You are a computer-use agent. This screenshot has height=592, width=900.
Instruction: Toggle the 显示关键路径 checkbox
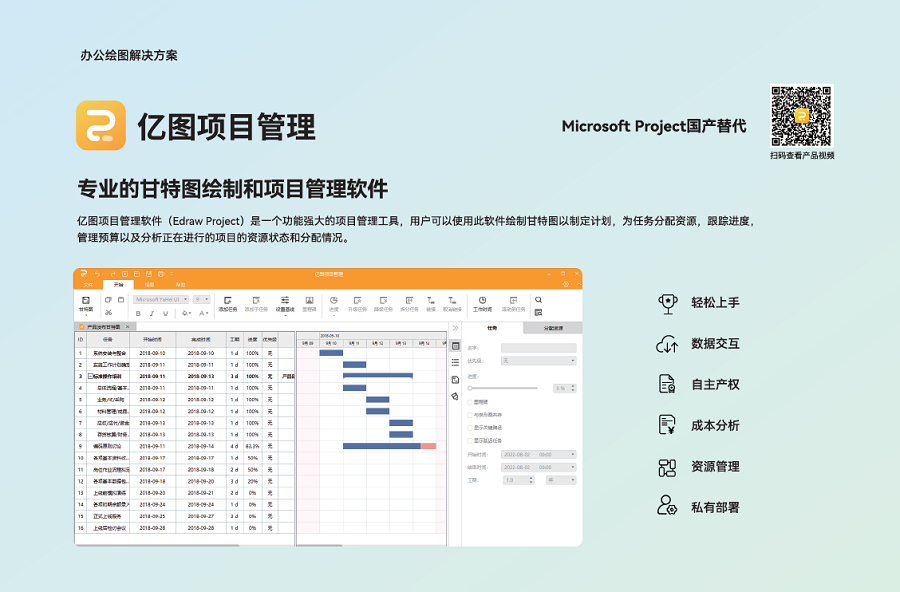[470, 428]
